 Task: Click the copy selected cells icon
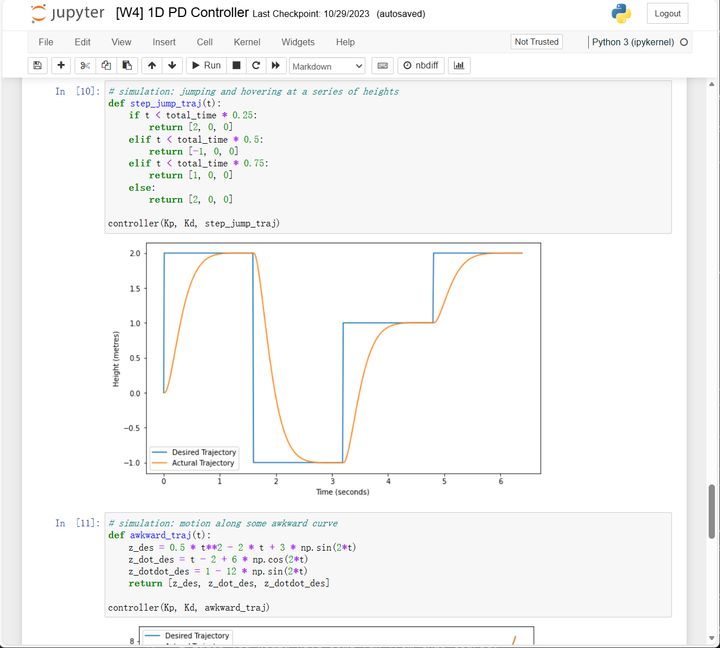[x=106, y=65]
